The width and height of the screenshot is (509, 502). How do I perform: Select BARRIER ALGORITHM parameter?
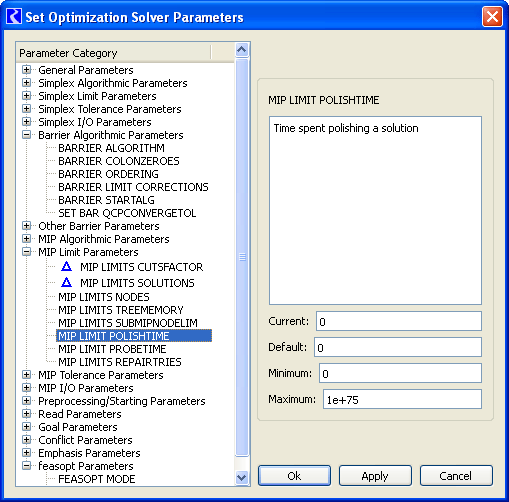[x=111, y=148]
